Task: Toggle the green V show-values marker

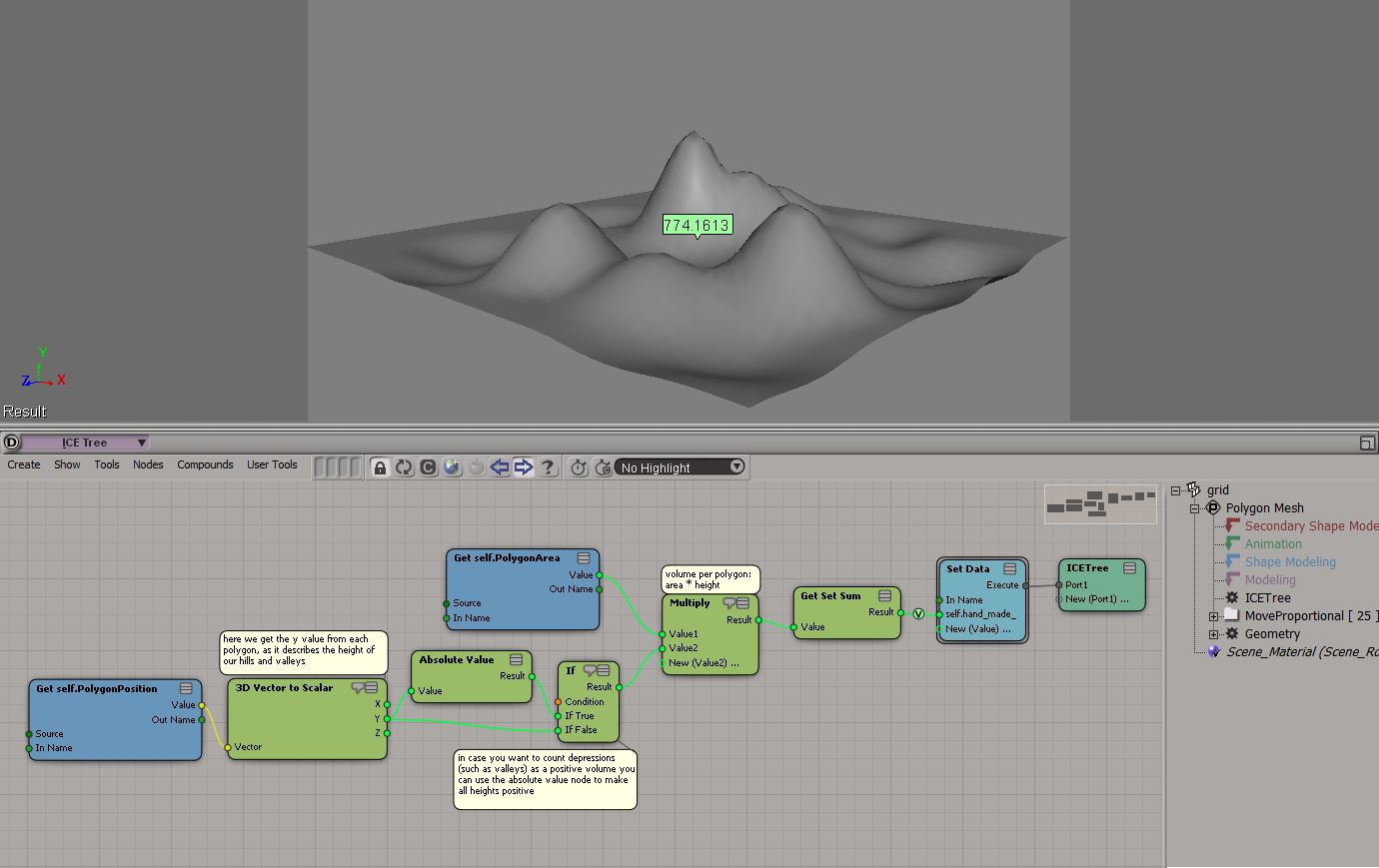Action: pos(918,614)
